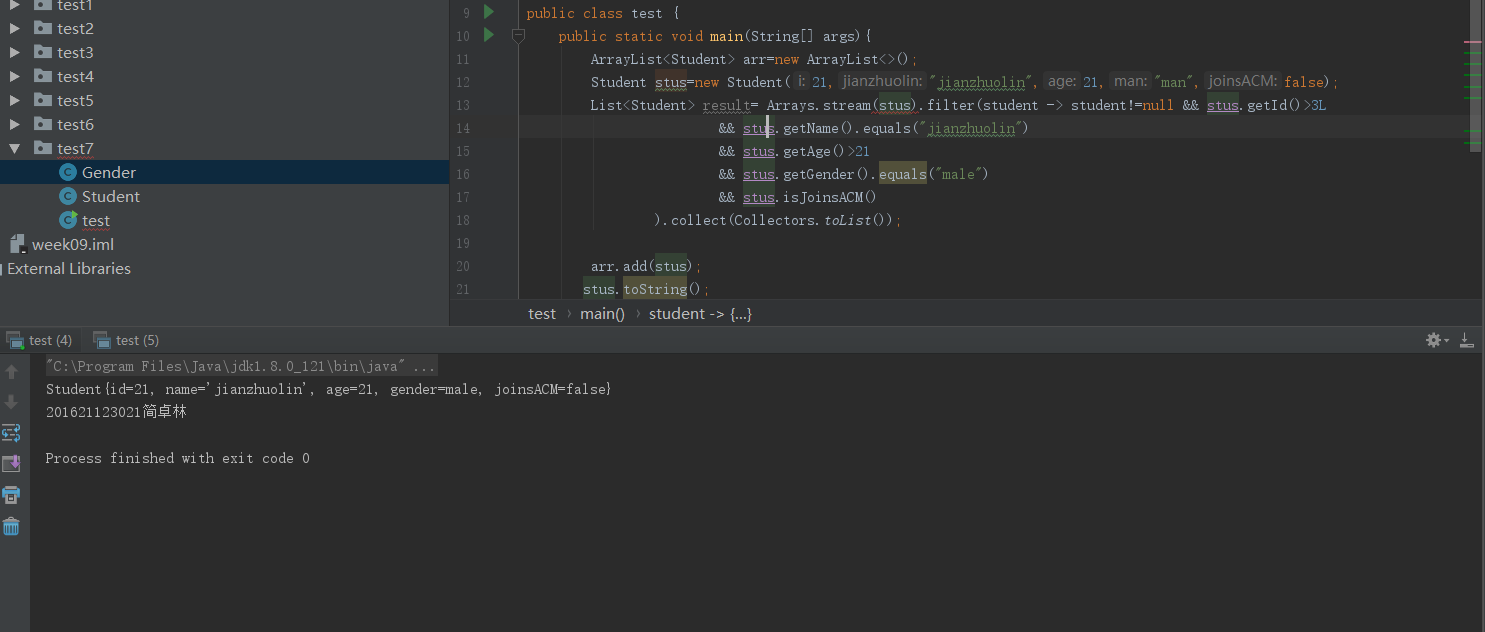This screenshot has width=1485, height=632.
Task: Open the test class in test7
Action: coord(96,220)
